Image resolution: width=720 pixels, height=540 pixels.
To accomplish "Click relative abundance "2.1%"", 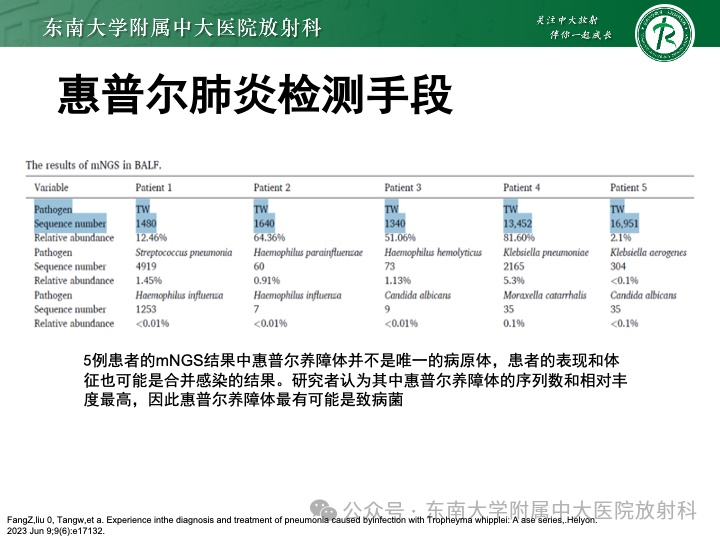I will 620,238.
